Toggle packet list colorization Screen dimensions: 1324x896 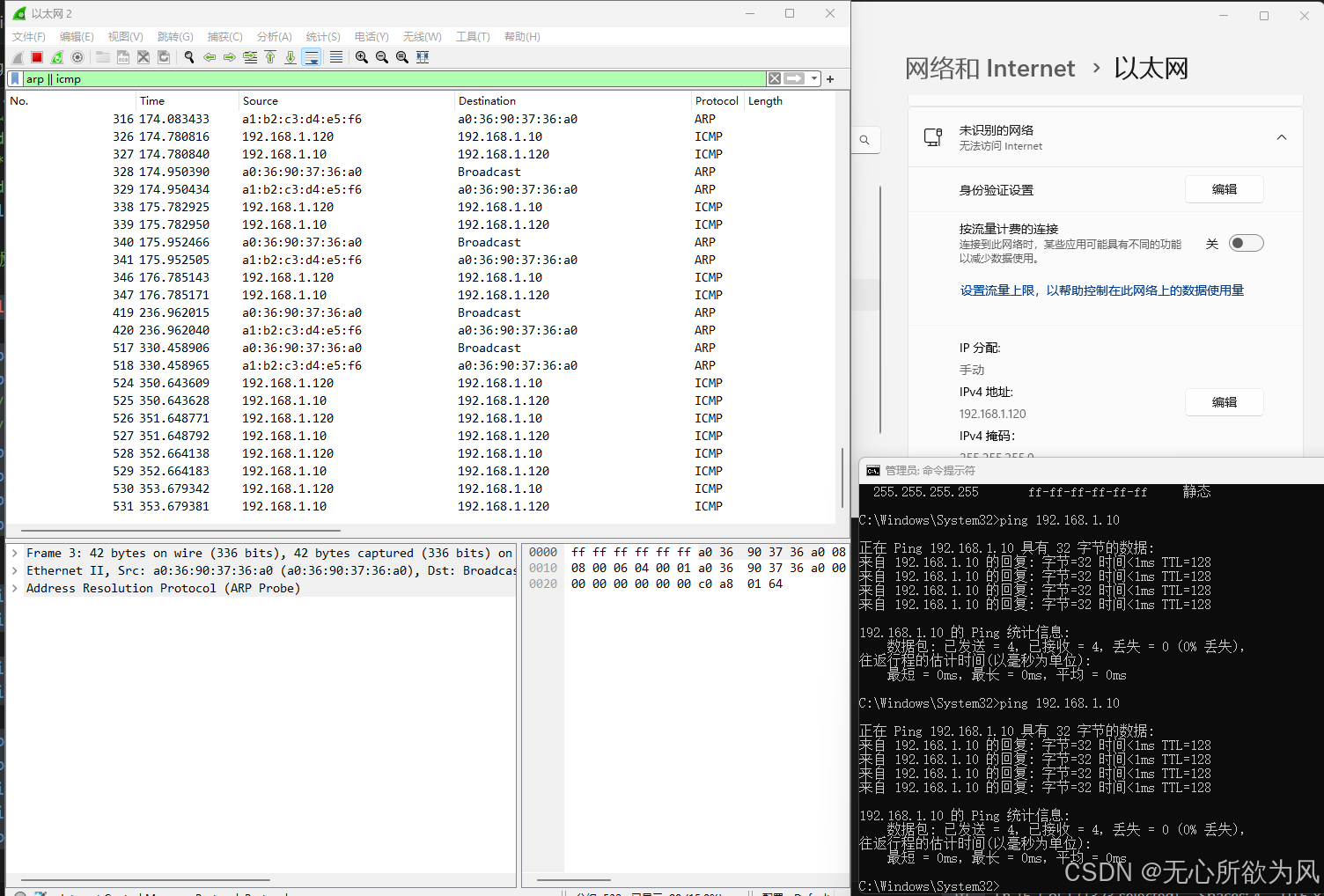(336, 57)
